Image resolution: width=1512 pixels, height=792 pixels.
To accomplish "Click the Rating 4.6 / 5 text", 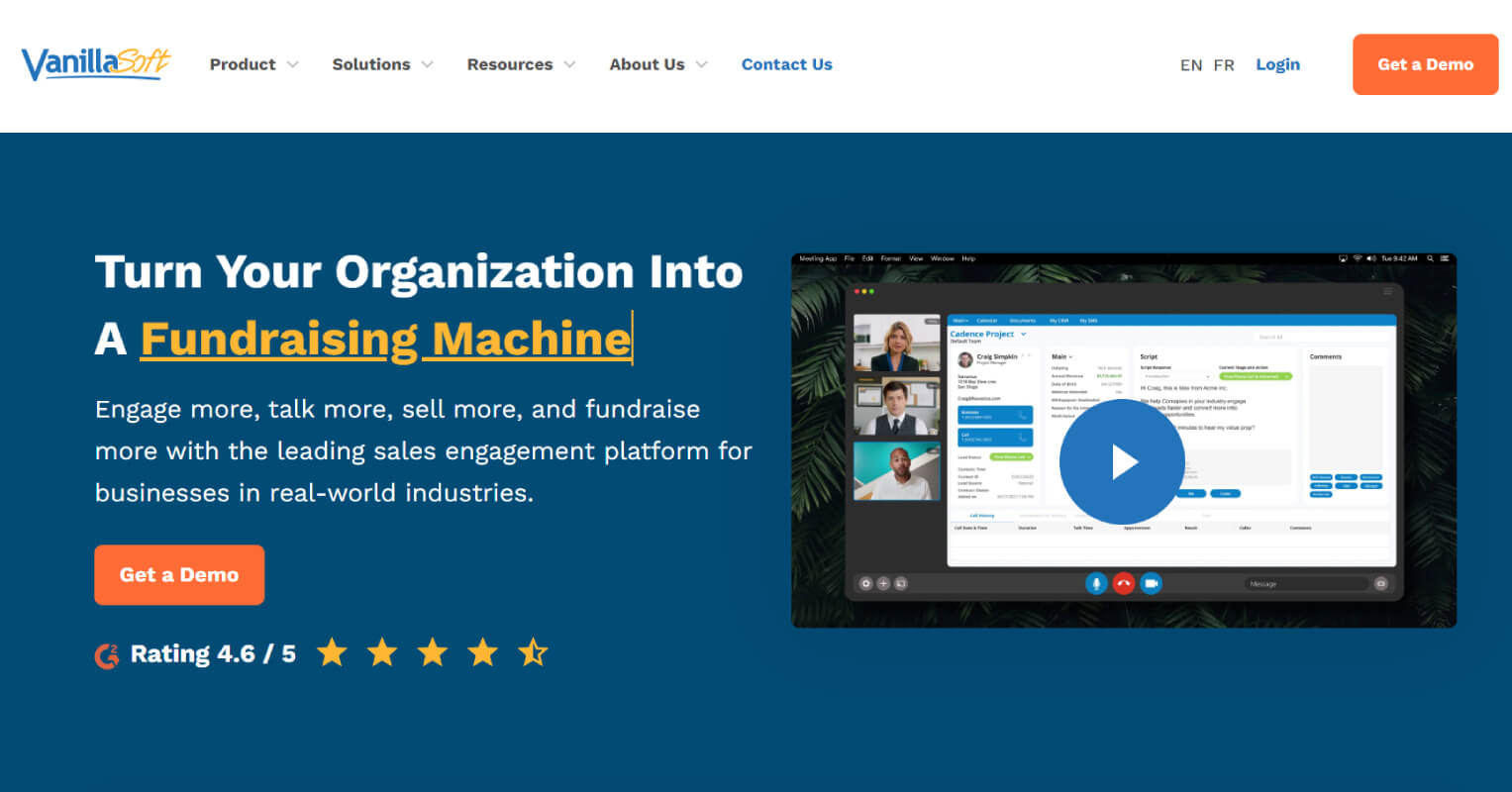I will point(213,653).
